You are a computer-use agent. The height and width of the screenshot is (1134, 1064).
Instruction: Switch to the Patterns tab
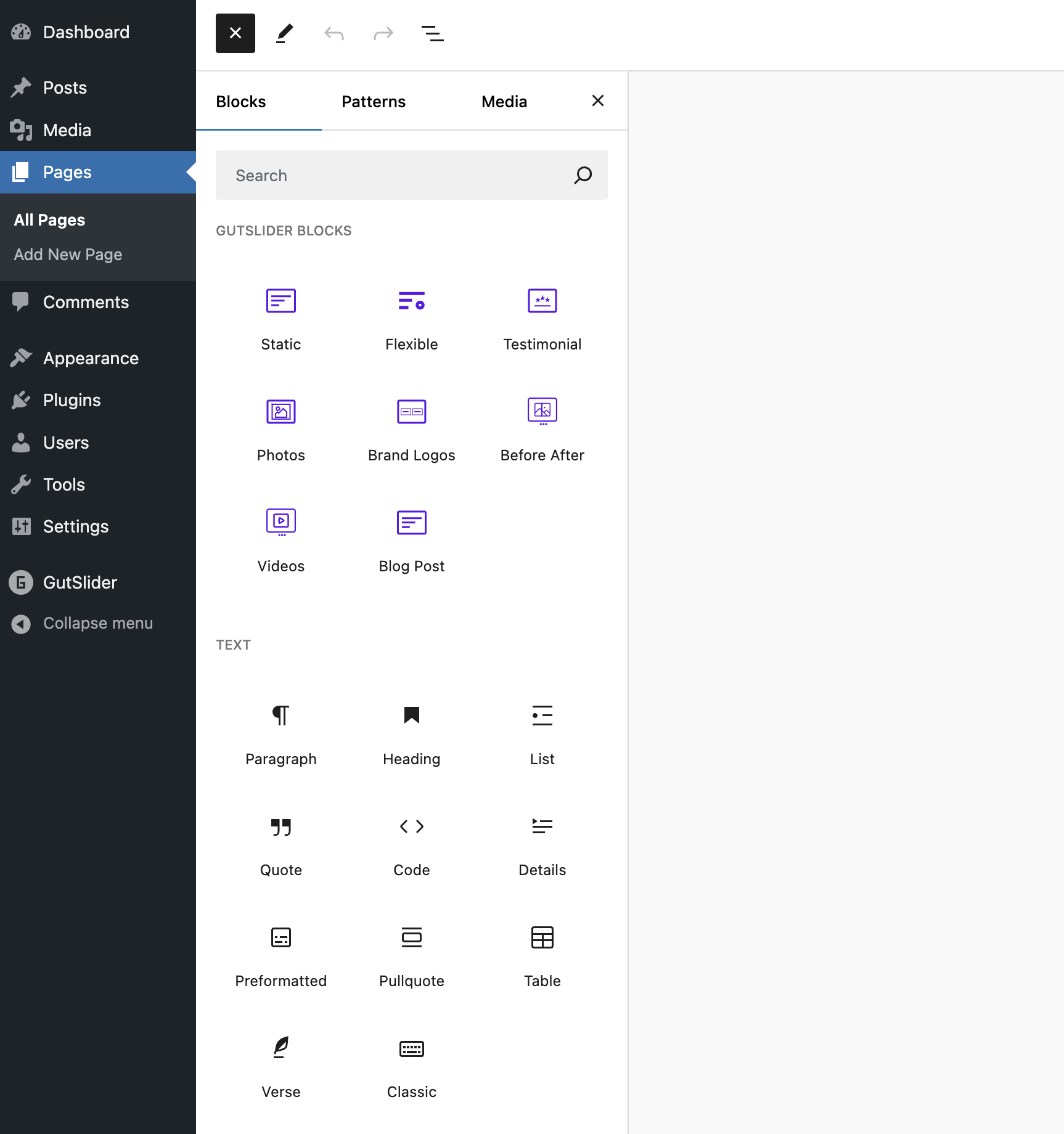[374, 102]
